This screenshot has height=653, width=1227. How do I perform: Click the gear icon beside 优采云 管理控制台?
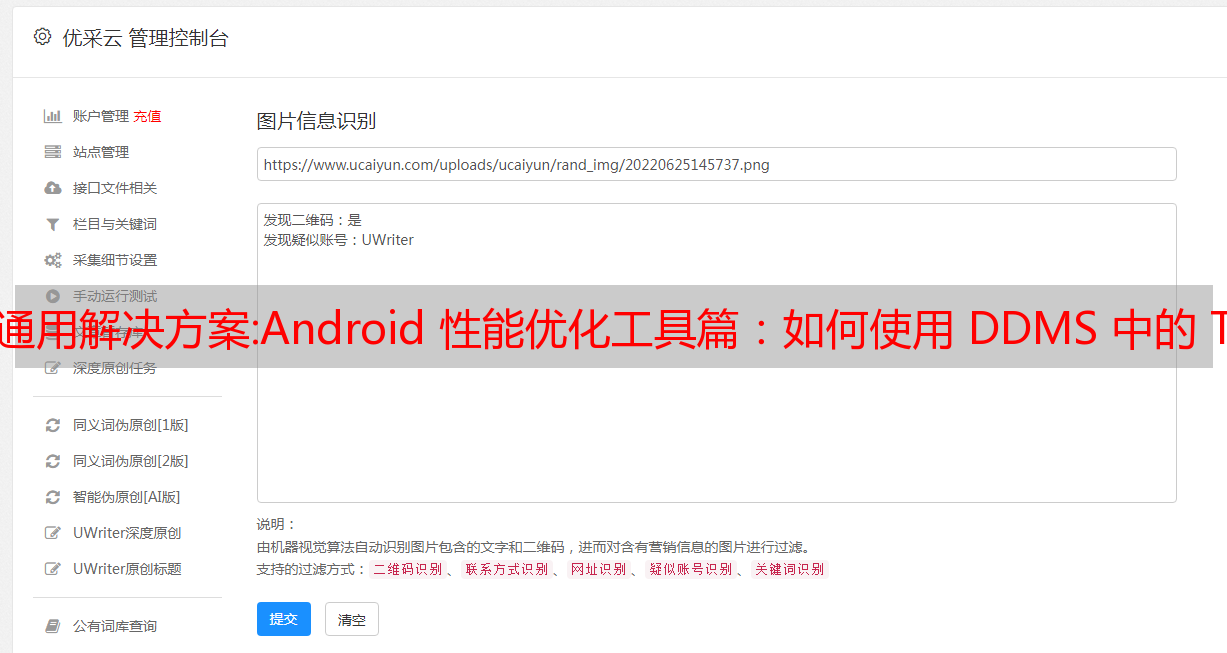tap(42, 37)
